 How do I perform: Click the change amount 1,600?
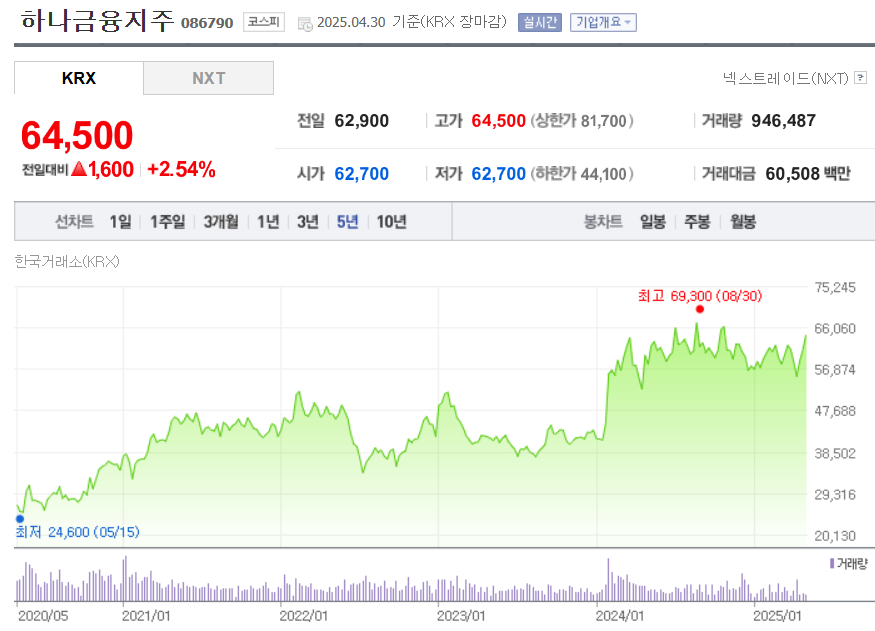110,169
